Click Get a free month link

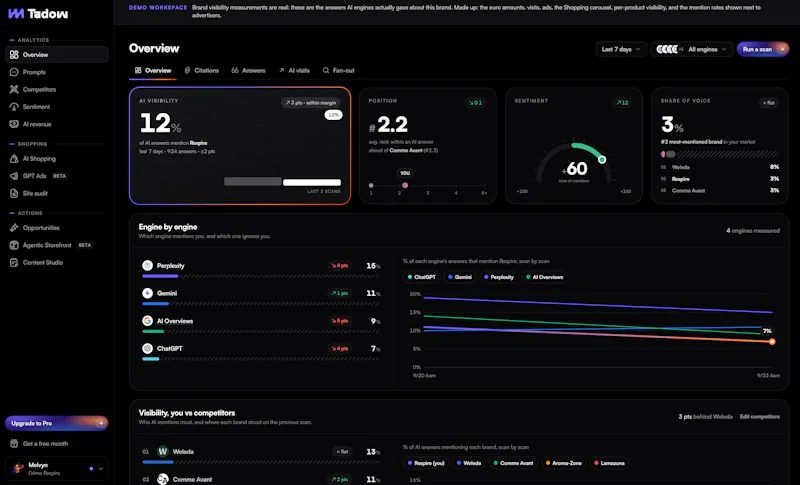pyautogui.click(x=45, y=444)
